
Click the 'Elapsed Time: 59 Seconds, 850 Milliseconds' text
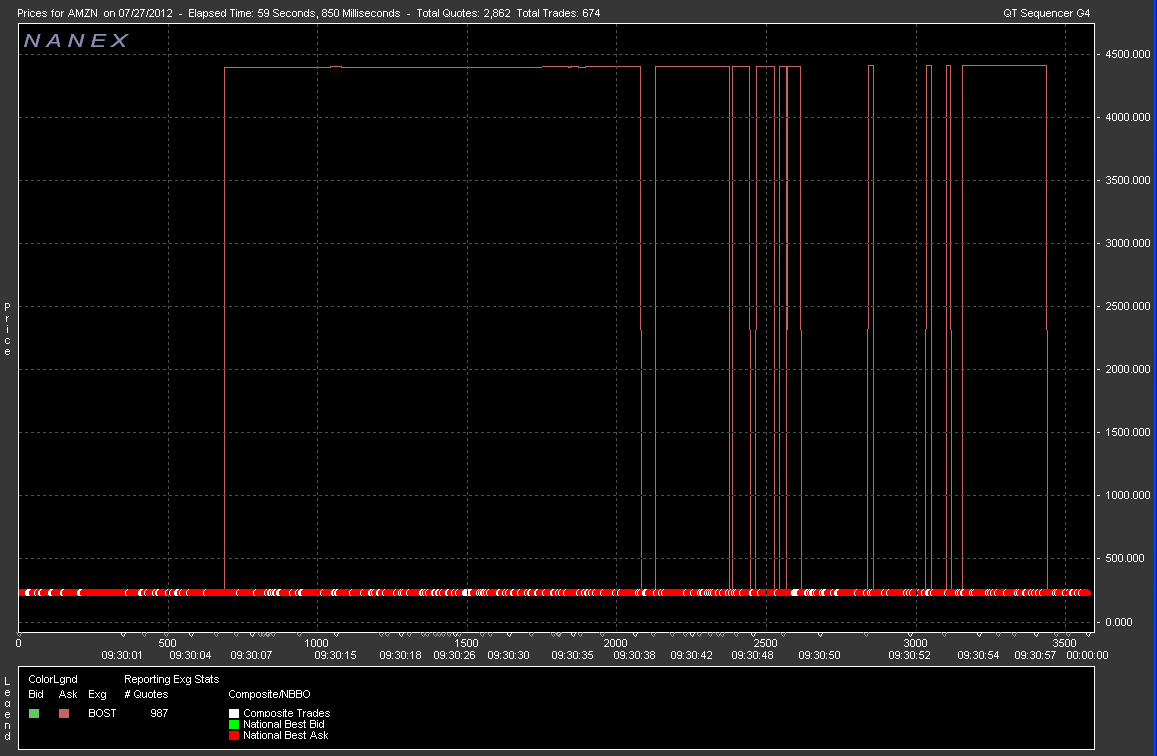point(294,13)
